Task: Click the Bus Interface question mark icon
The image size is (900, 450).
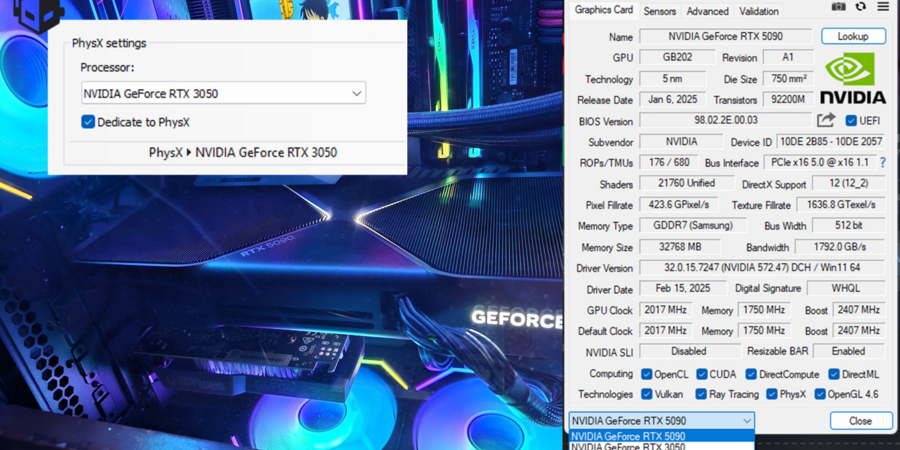Action: pyautogui.click(x=882, y=162)
